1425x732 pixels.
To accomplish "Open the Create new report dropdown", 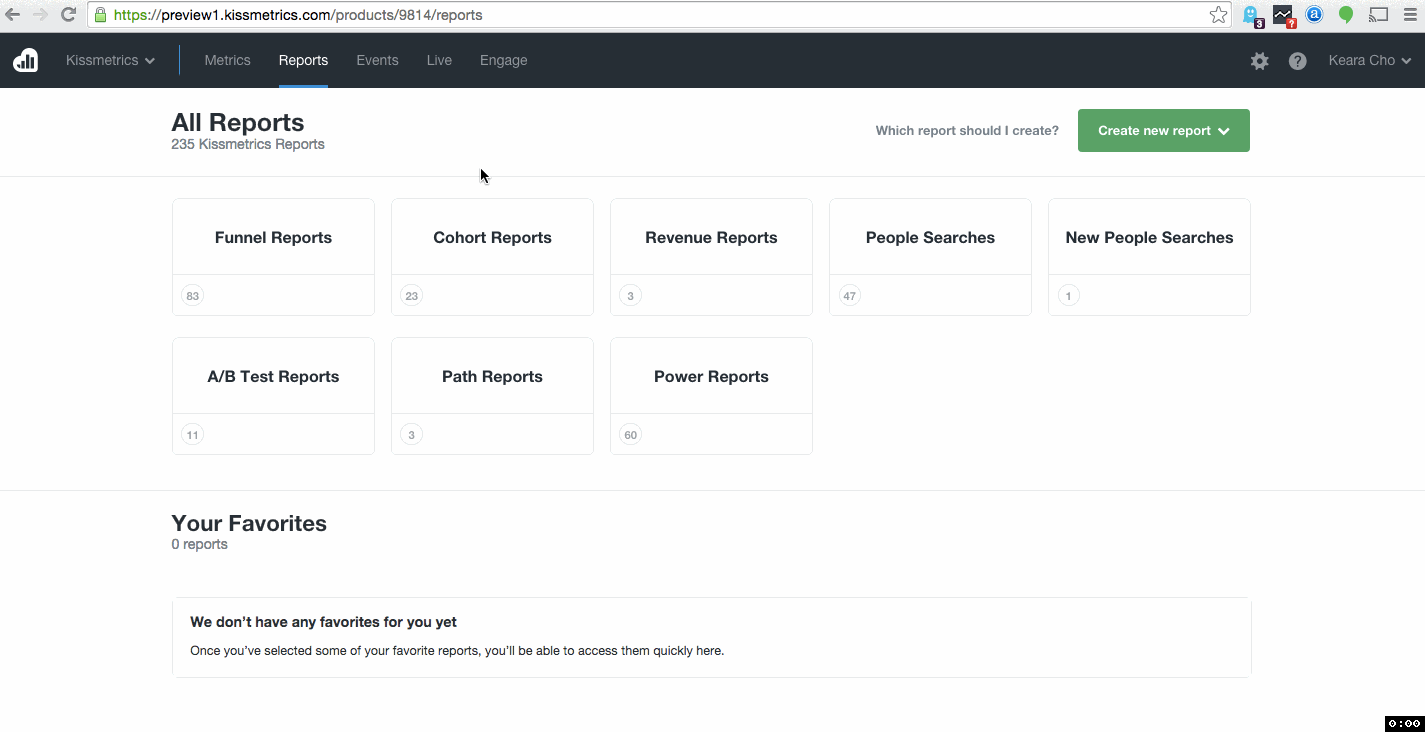I will (x=1164, y=131).
